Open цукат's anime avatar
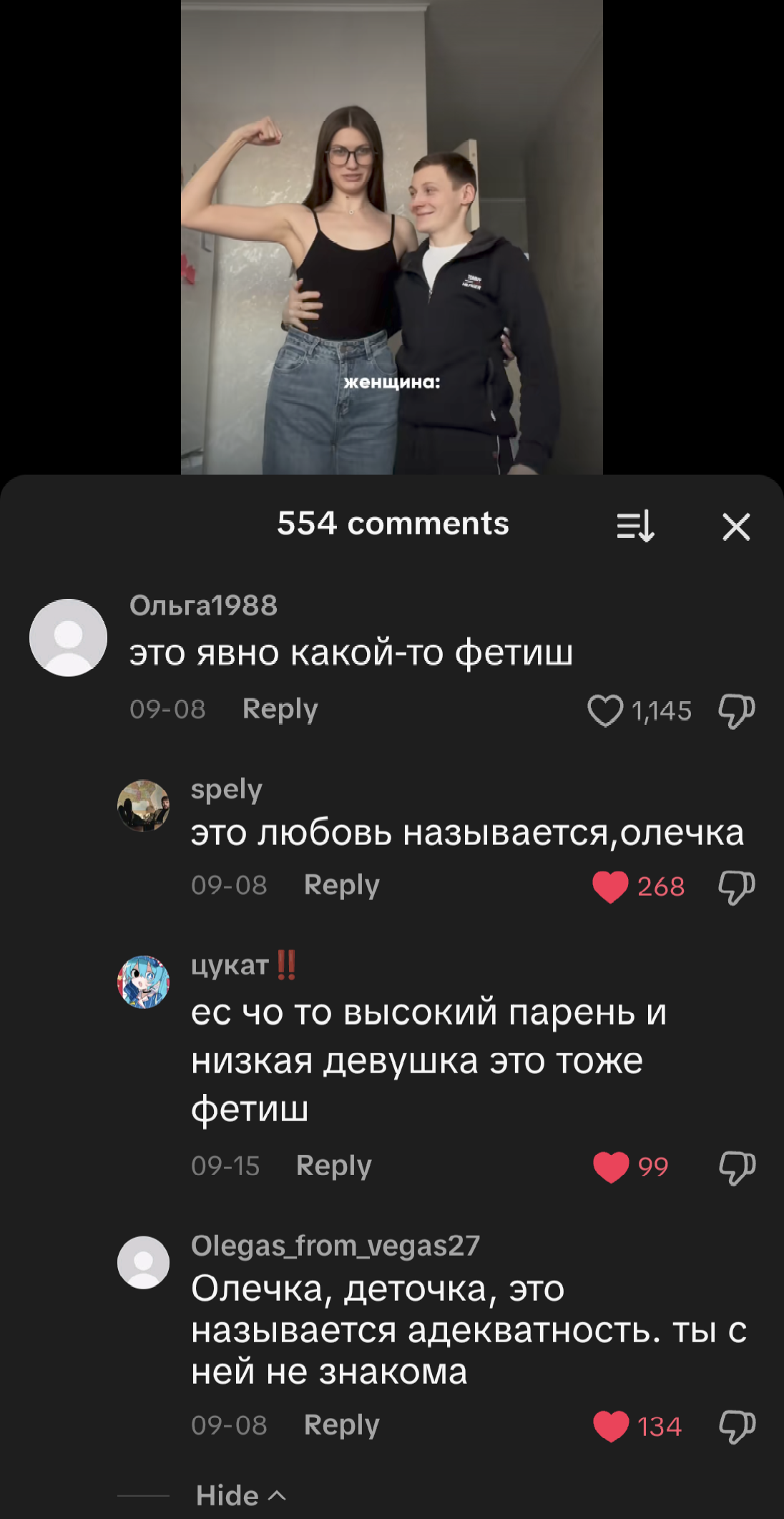Viewport: 784px width, 1519px height. click(143, 982)
